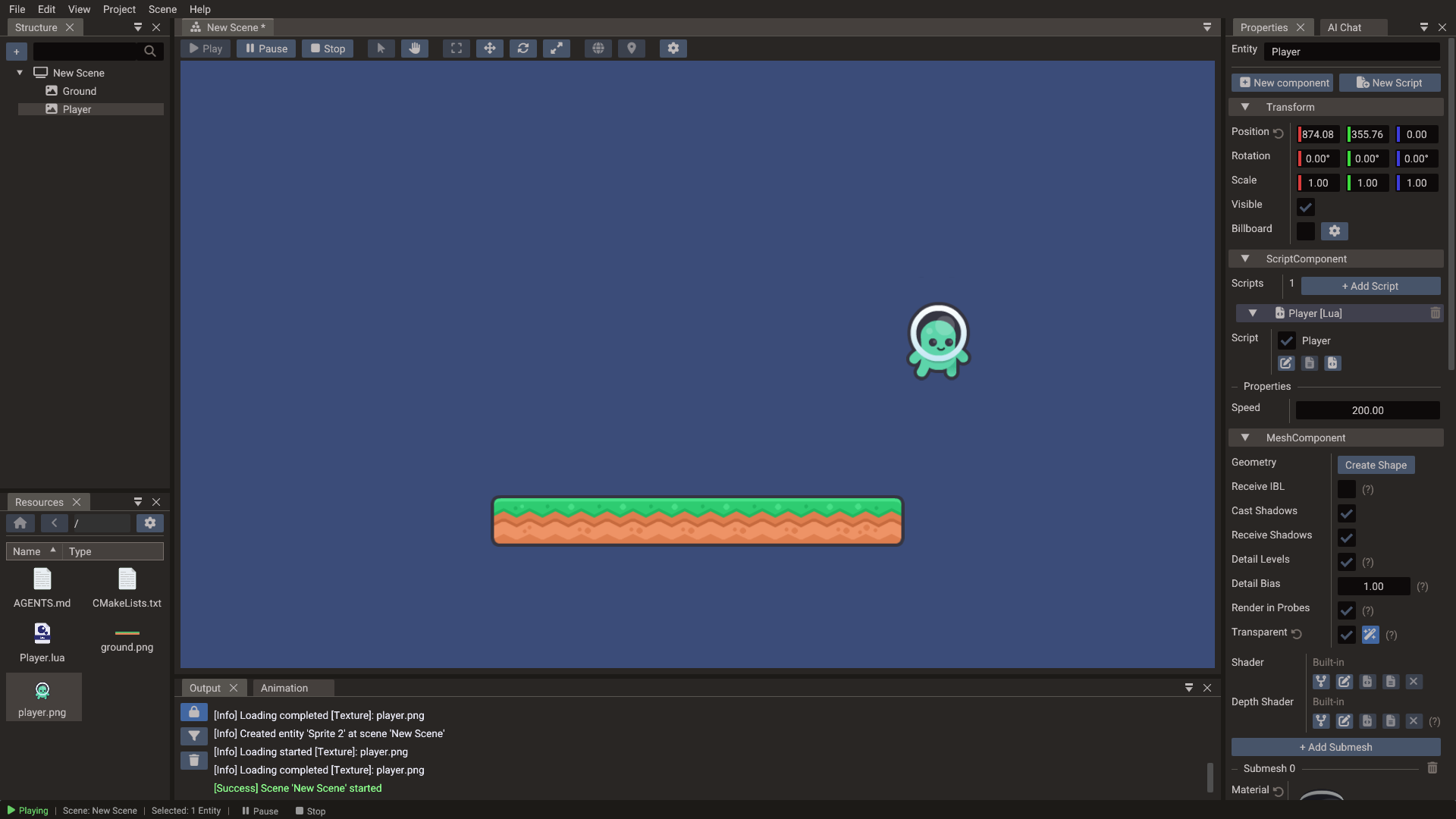Collapse the Player [Lua] script entry

point(1253,313)
